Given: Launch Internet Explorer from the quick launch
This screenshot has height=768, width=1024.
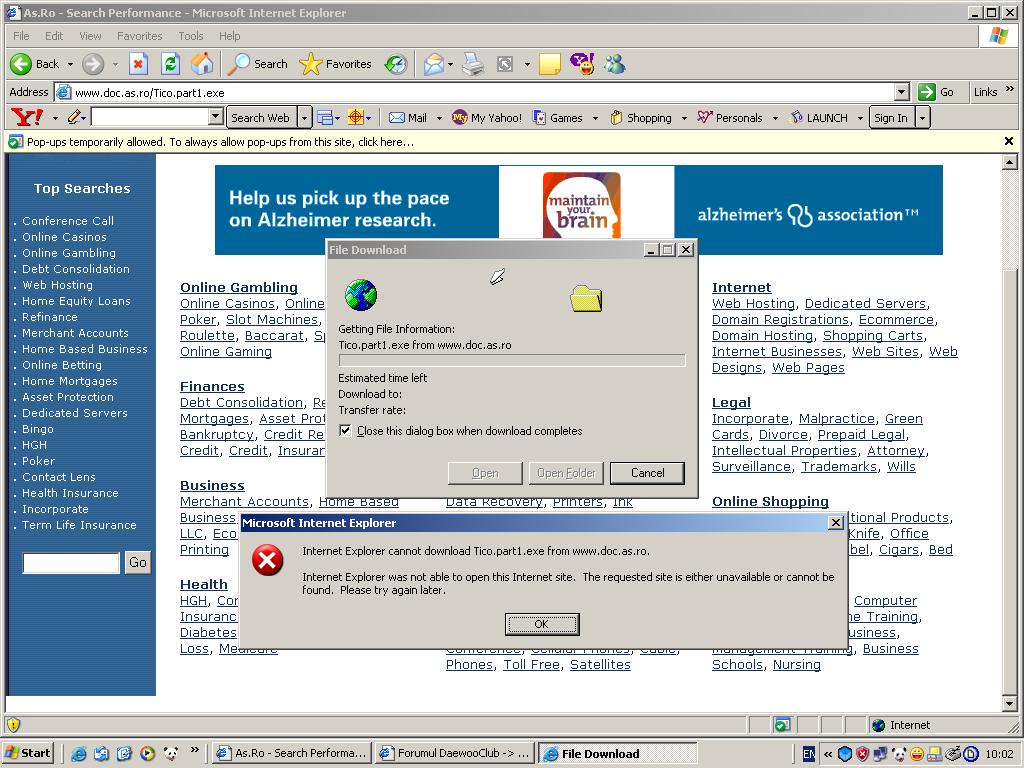Looking at the screenshot, I should tap(78, 753).
